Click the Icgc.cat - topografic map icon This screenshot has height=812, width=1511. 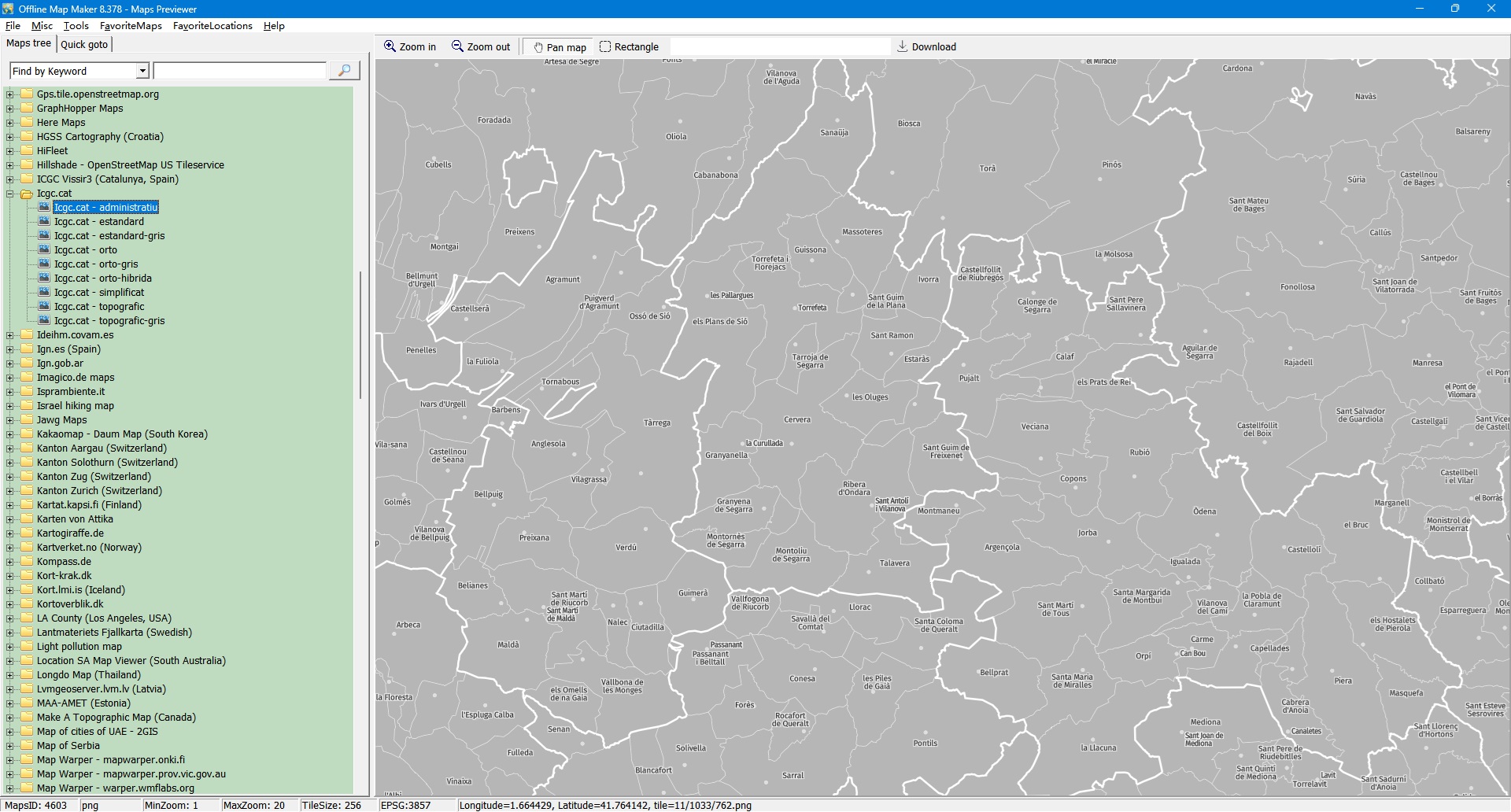(44, 306)
